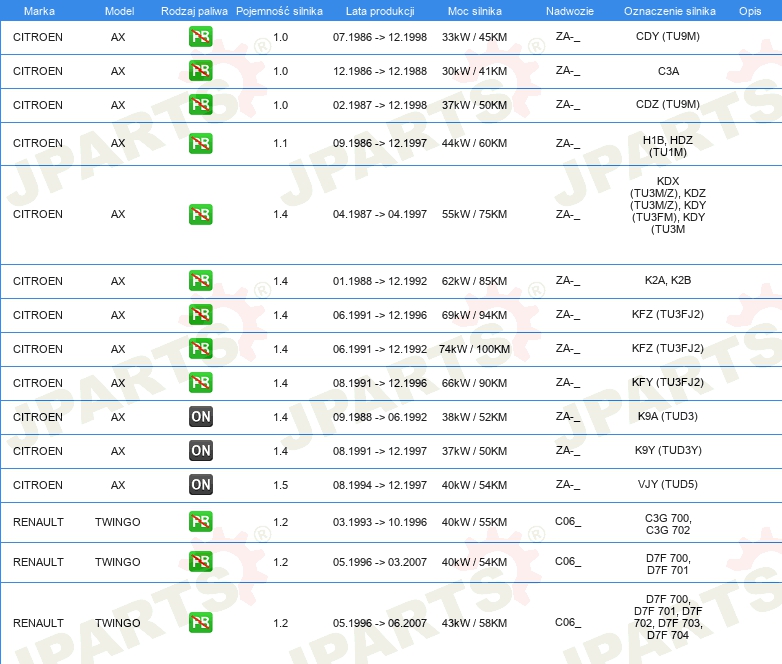Viewport: 782px width, 664px height.
Task: Click power value 62kW / 85KM
Action: 474,281
